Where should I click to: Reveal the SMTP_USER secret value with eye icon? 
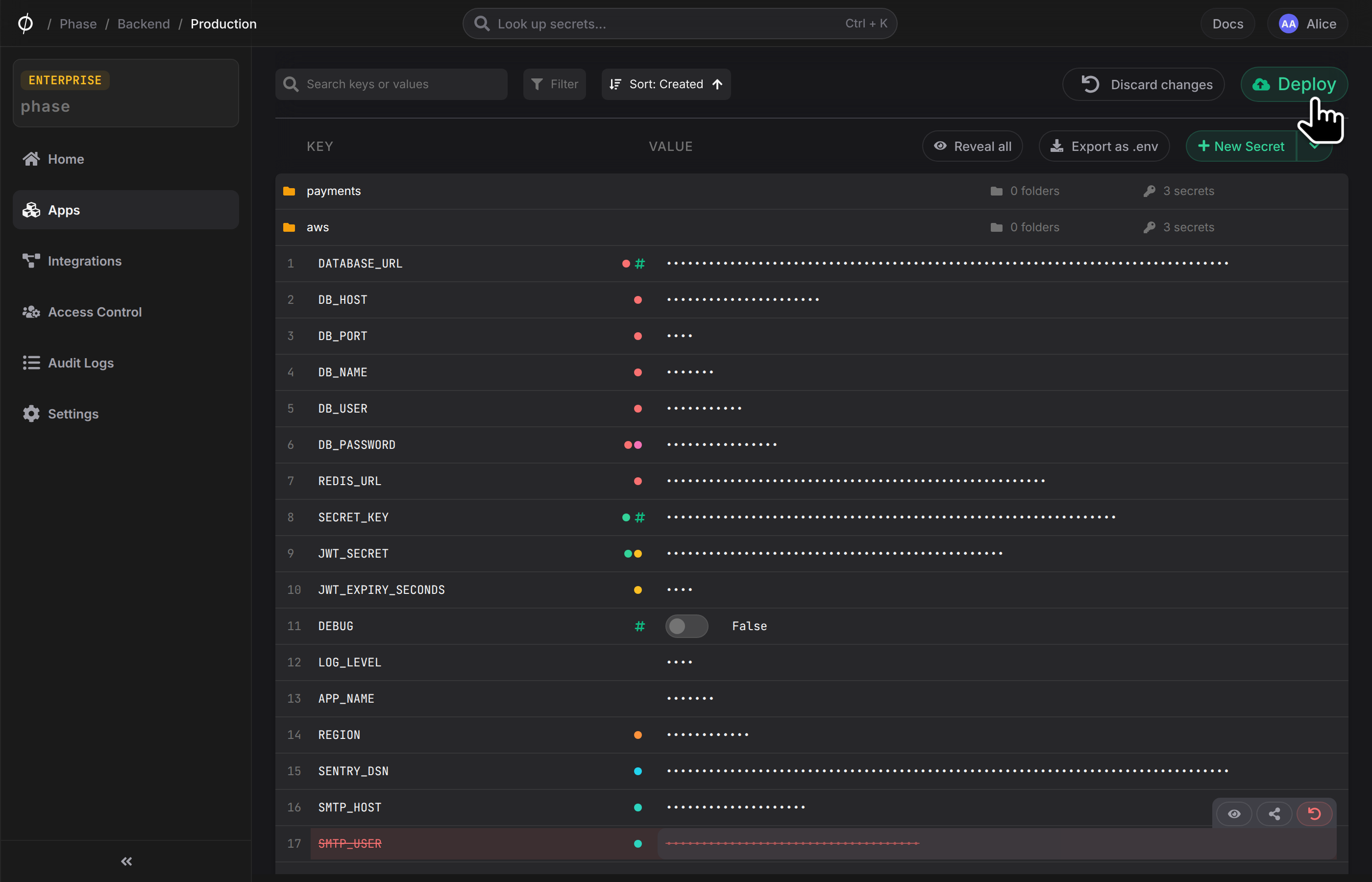tap(1234, 813)
